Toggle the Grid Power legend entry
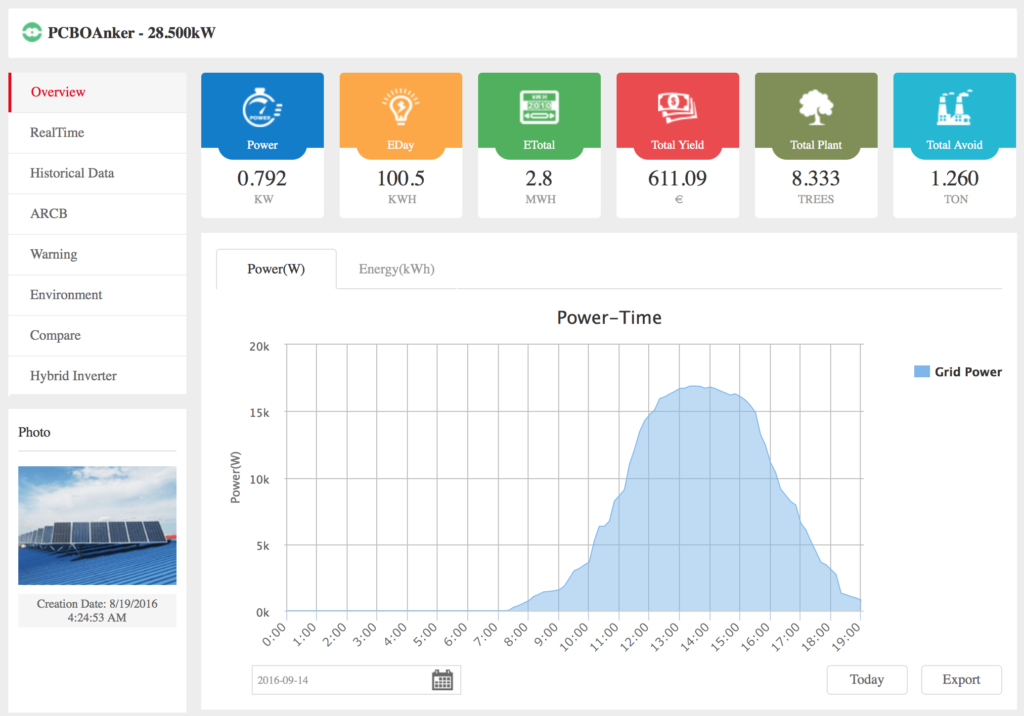This screenshot has width=1024, height=716. (957, 371)
